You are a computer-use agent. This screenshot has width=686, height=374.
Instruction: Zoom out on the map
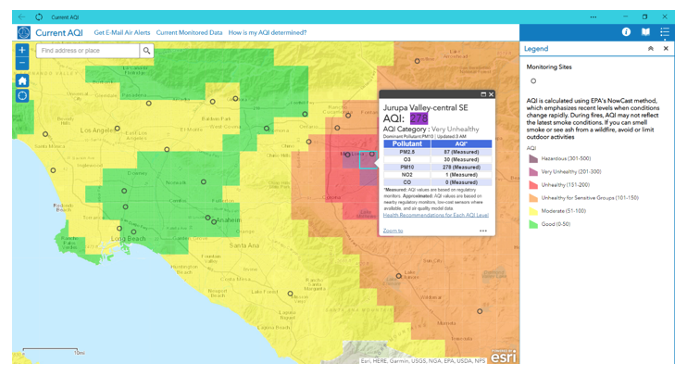(22, 63)
